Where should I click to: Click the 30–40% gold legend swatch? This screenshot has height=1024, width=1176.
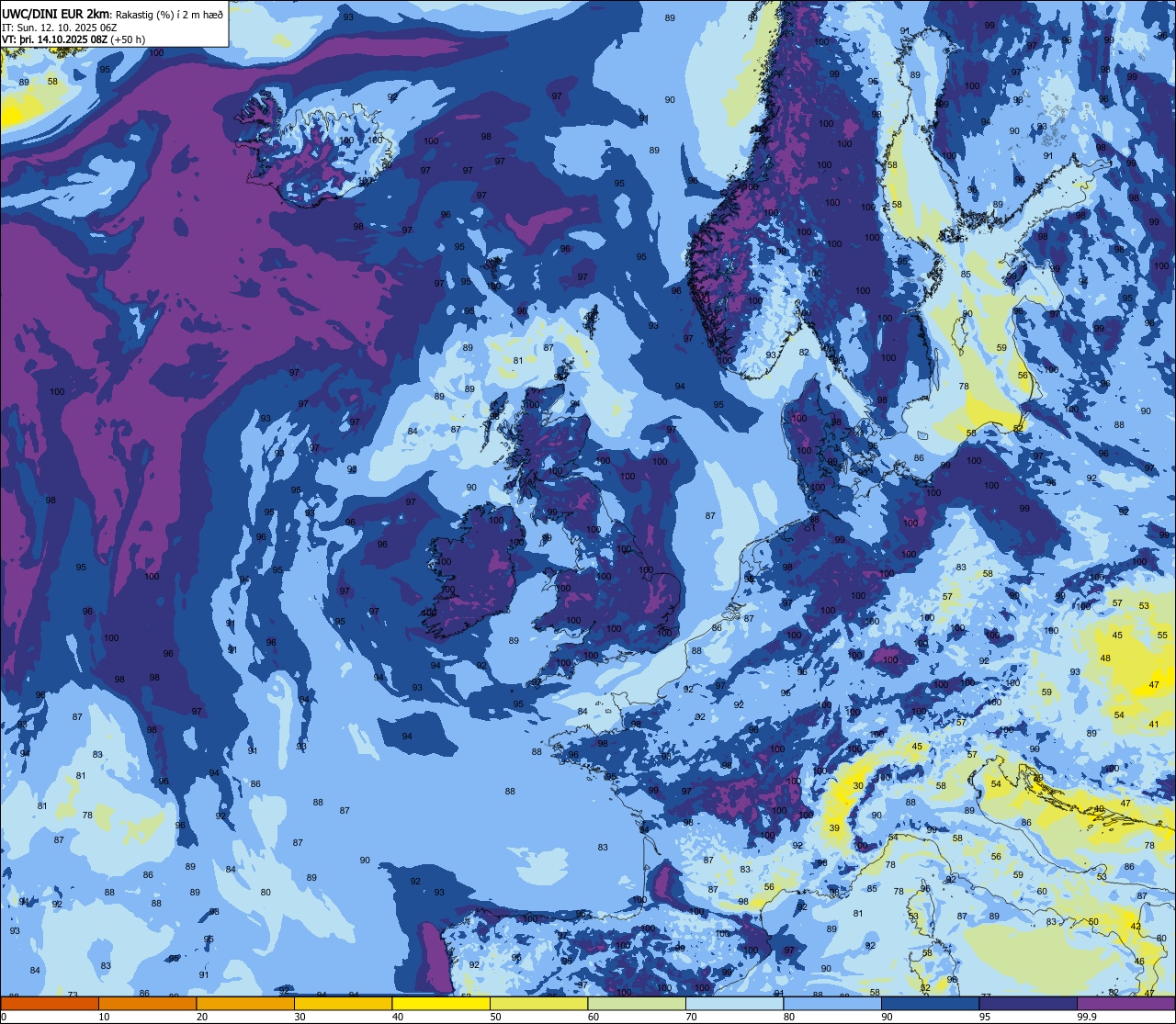343,1004
